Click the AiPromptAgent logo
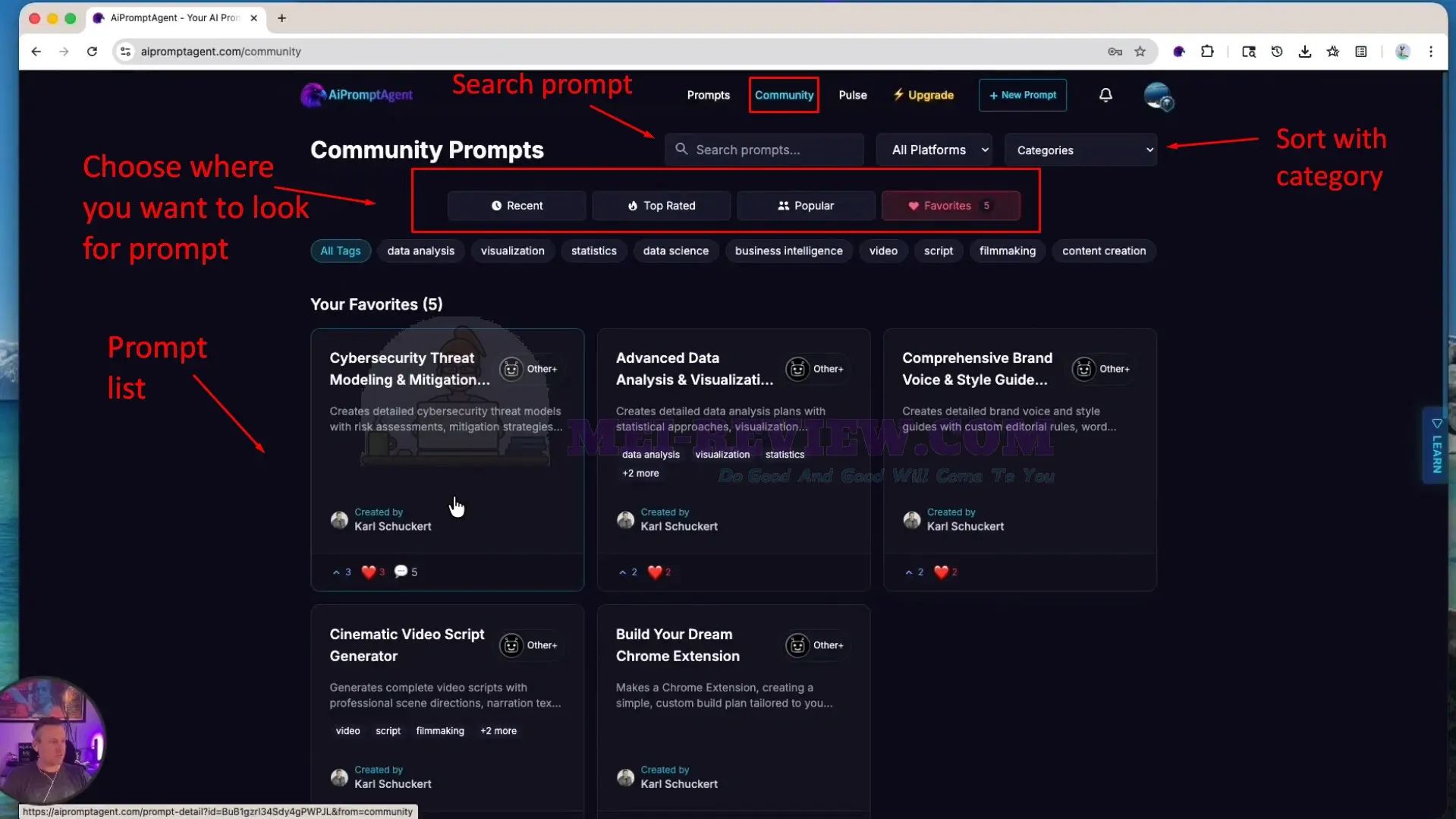This screenshot has height=819, width=1456. [357, 95]
